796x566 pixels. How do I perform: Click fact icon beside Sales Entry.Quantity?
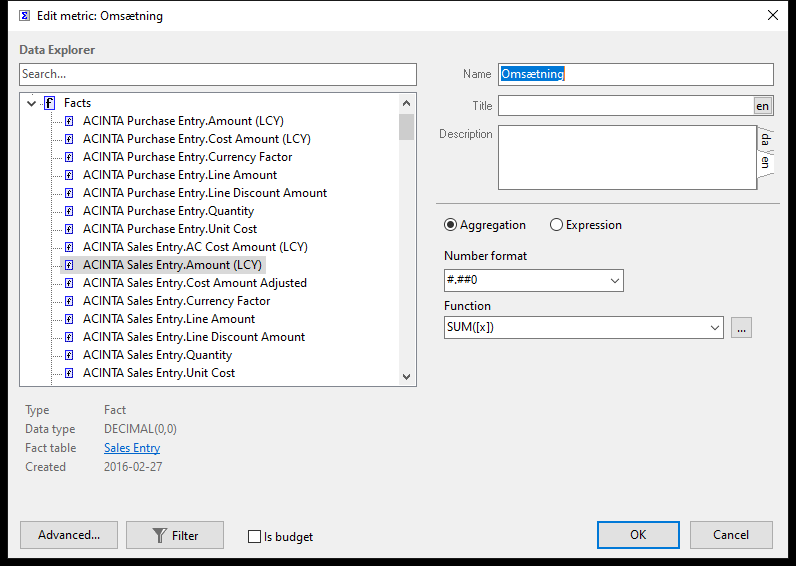[69, 355]
